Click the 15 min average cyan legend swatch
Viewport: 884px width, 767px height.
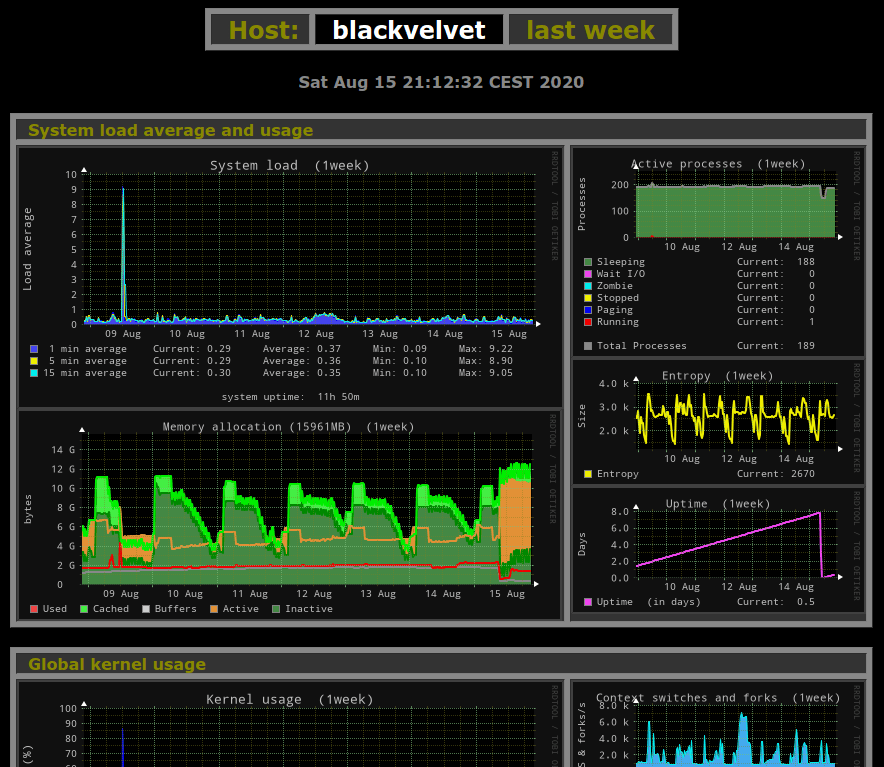[34, 373]
